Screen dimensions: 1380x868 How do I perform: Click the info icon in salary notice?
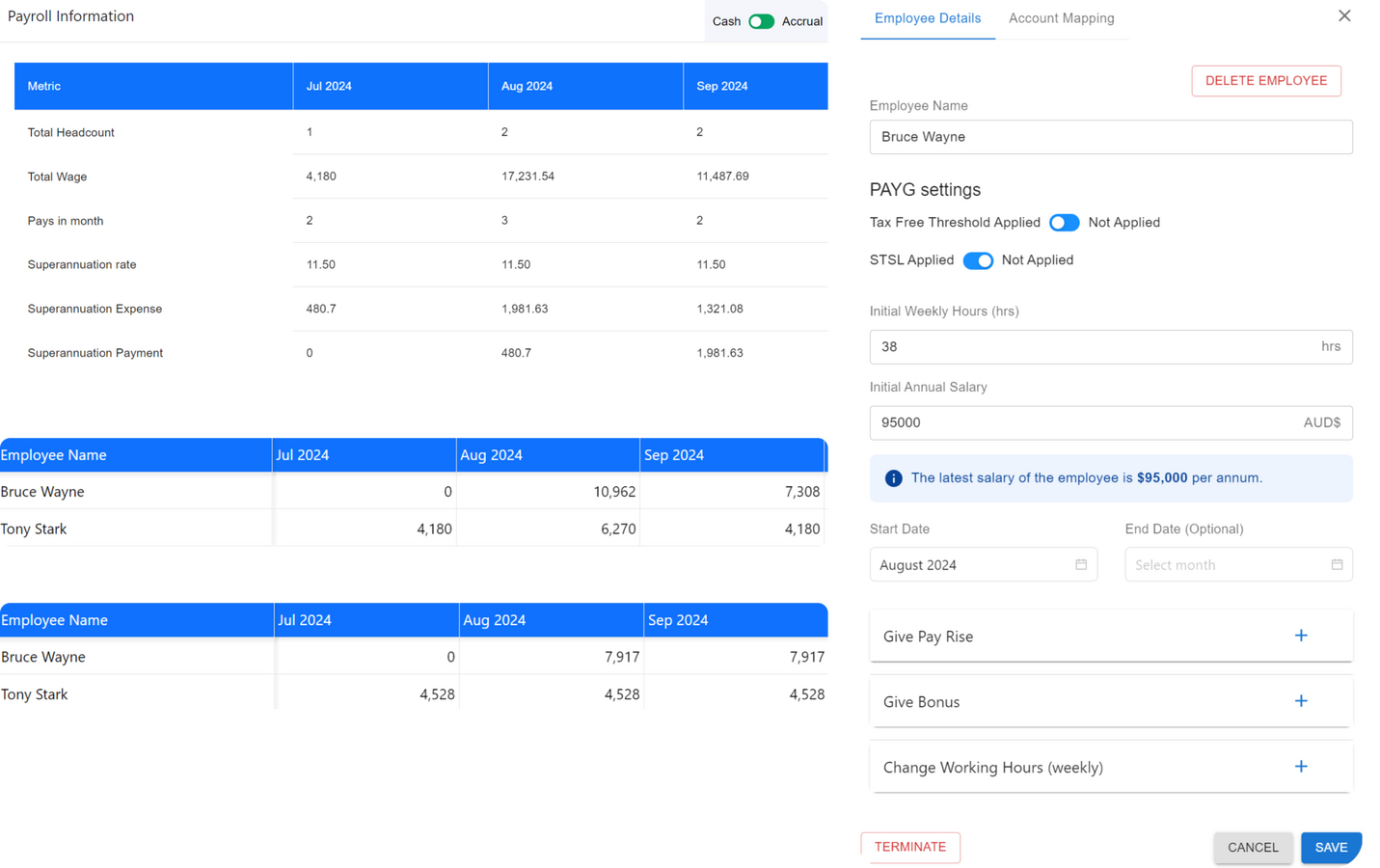(893, 478)
